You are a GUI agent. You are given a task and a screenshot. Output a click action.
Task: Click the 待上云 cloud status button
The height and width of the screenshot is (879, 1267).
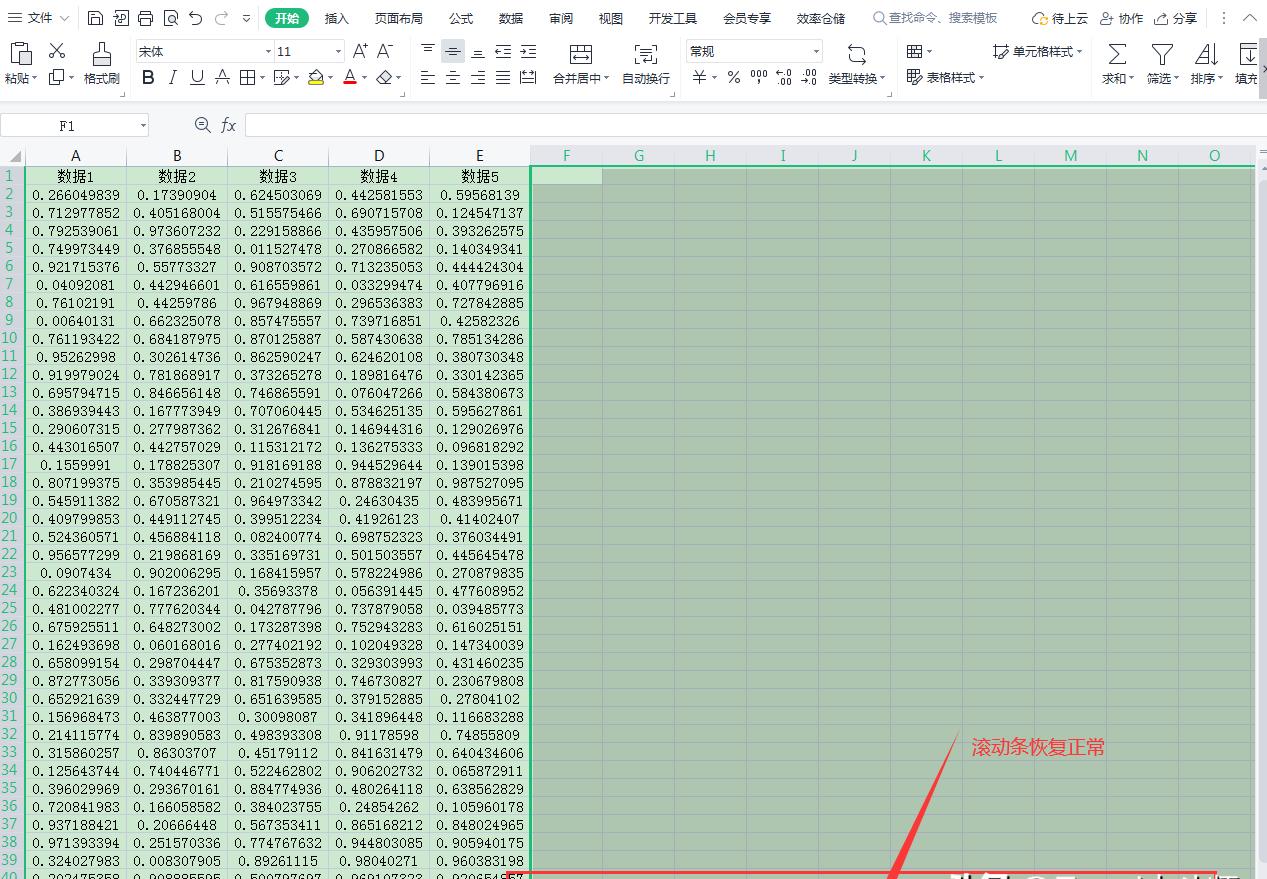[x=1060, y=18]
